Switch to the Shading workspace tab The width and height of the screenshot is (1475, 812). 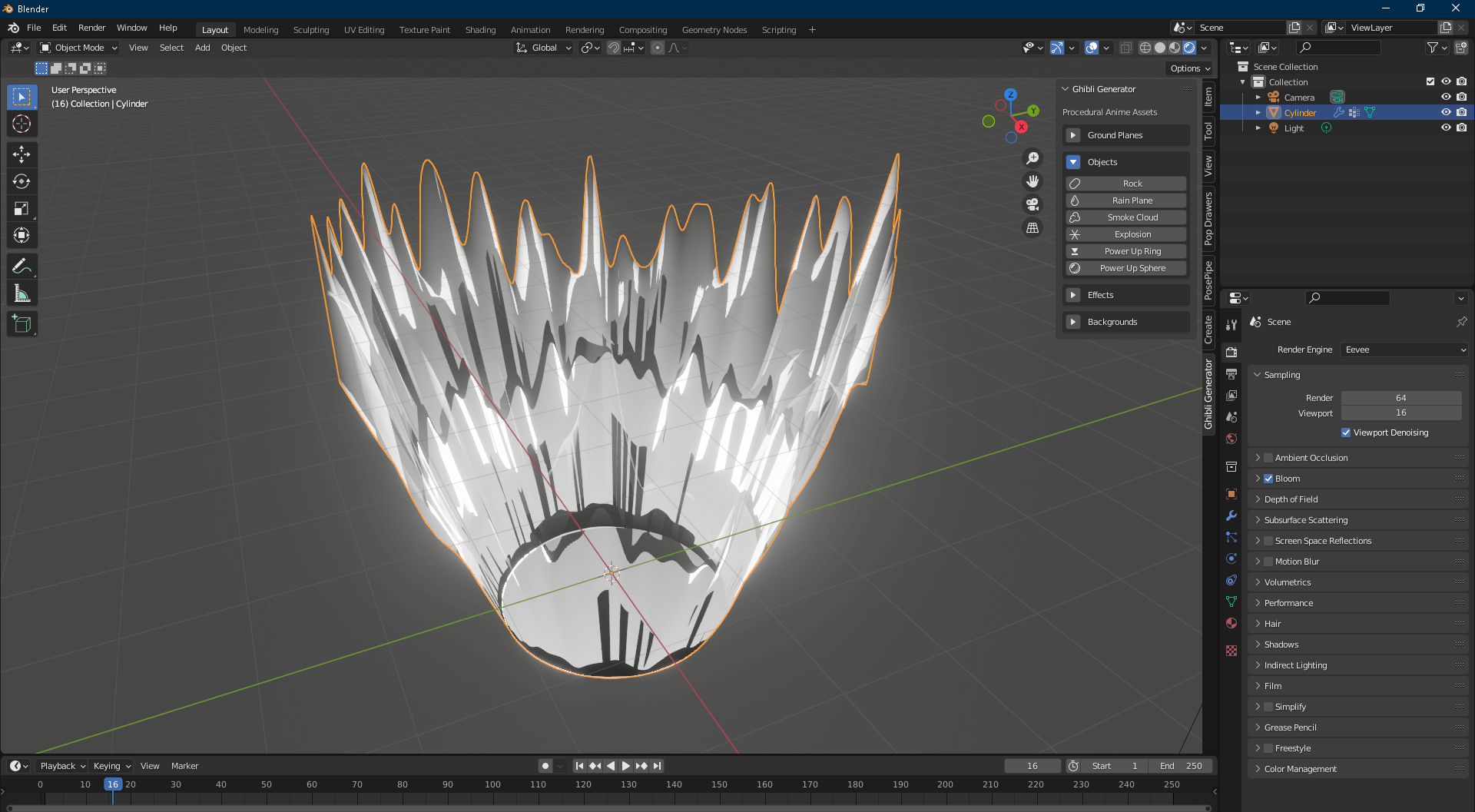(480, 30)
